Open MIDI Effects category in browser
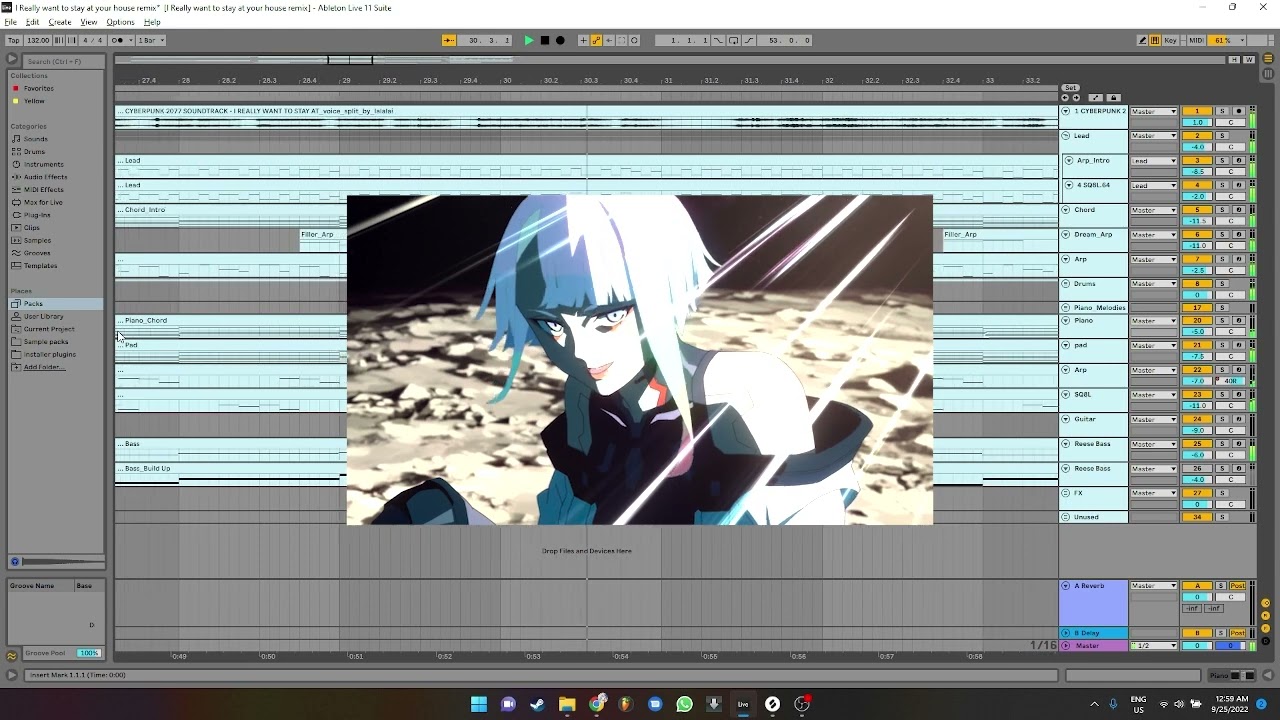The height and width of the screenshot is (720, 1280). 44,190
